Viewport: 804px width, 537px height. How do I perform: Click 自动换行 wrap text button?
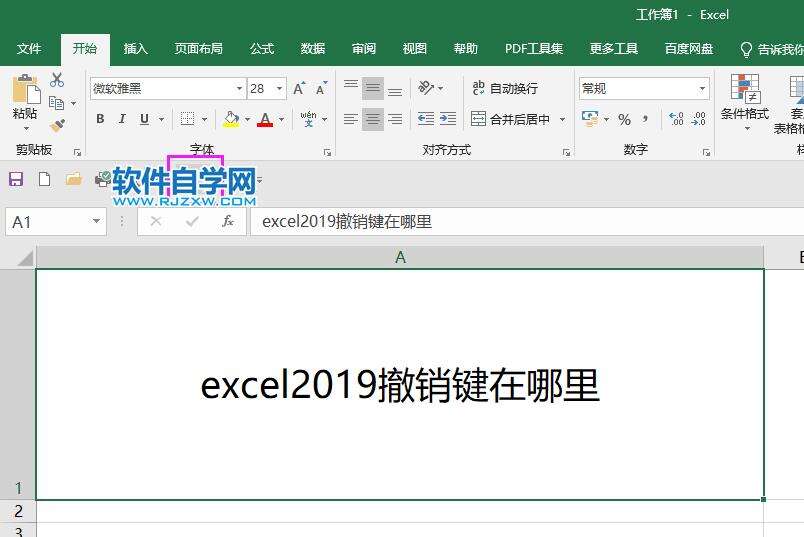(x=505, y=88)
